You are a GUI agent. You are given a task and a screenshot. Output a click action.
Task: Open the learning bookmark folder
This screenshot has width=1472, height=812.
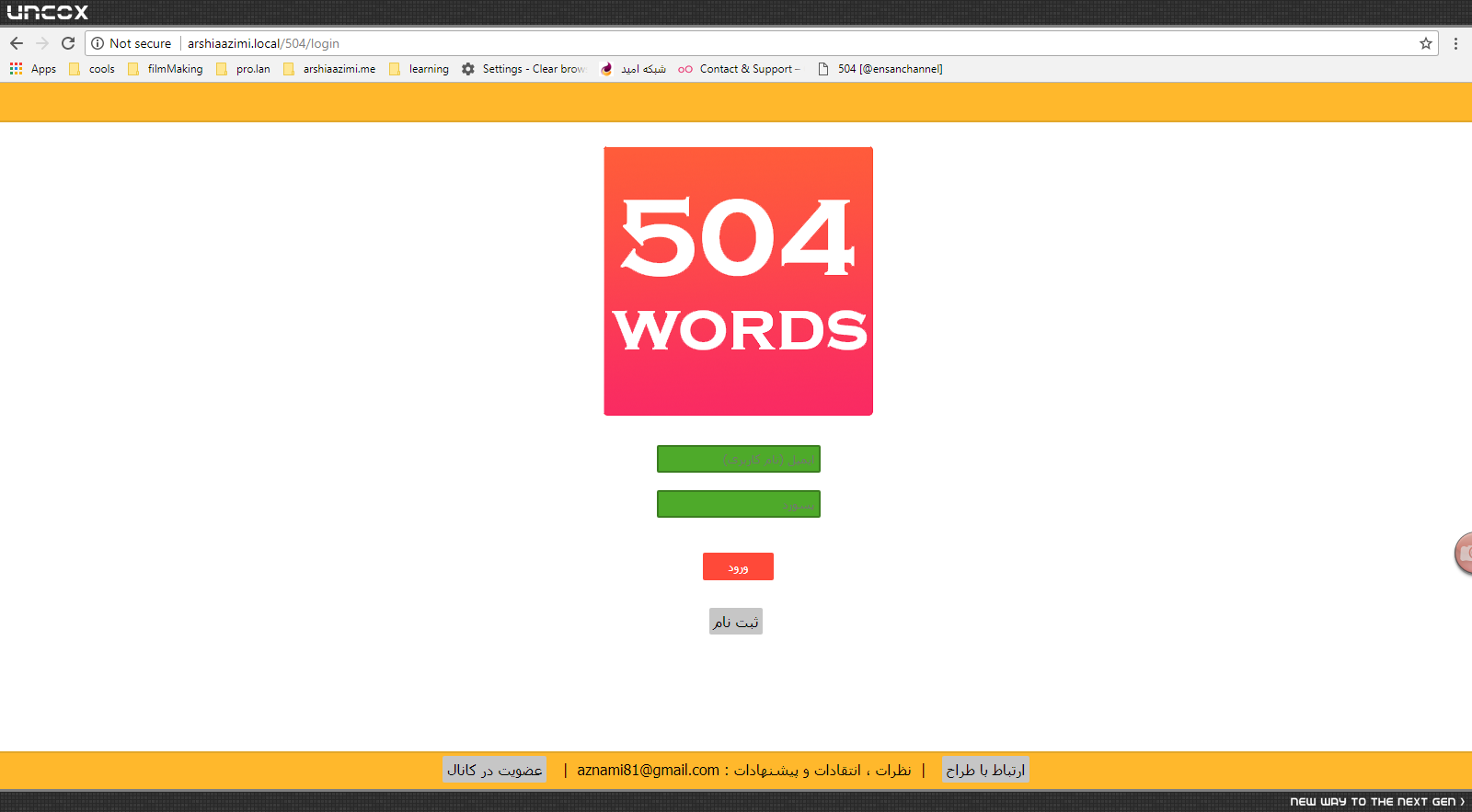tap(419, 69)
